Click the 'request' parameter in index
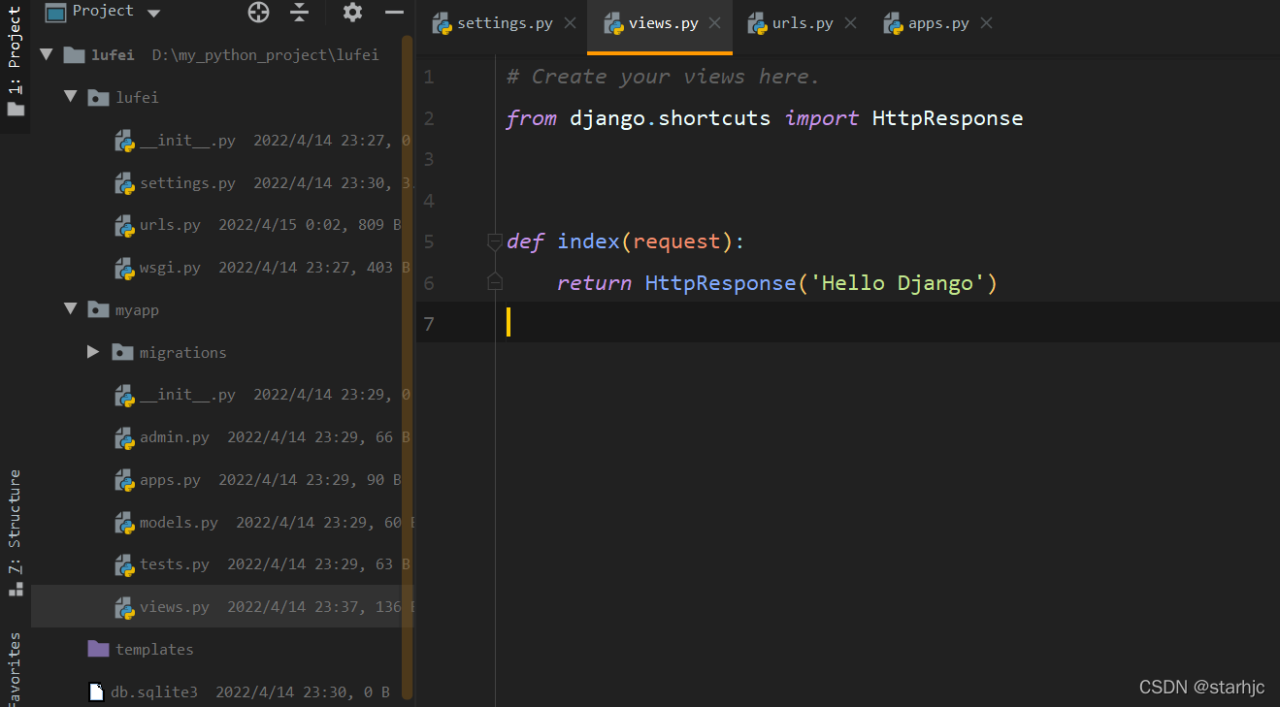The height and width of the screenshot is (707, 1280). click(677, 241)
